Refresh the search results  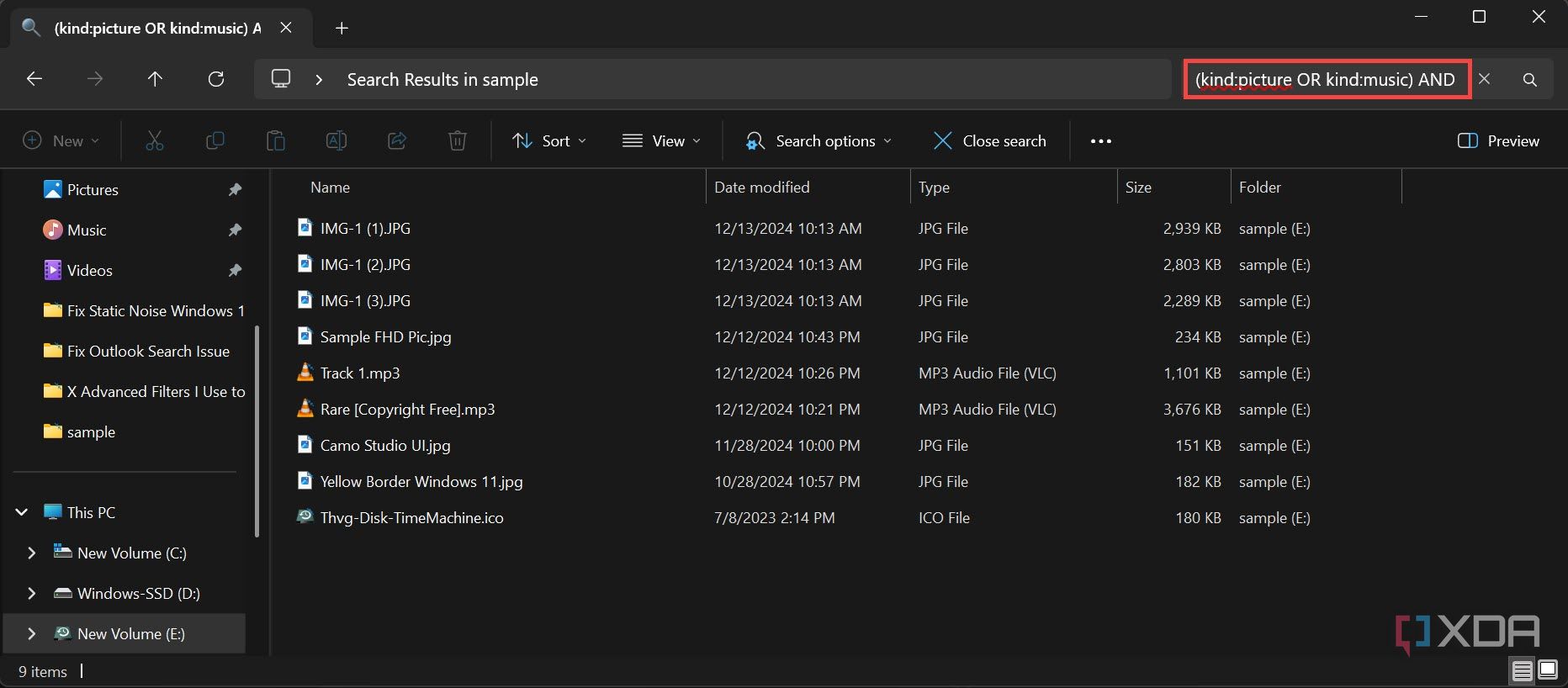(x=216, y=79)
